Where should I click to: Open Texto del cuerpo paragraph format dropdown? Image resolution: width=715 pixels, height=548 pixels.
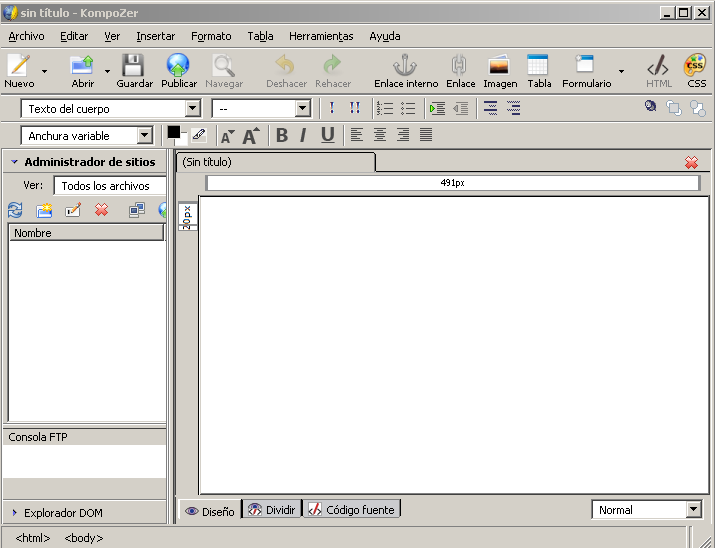point(111,109)
